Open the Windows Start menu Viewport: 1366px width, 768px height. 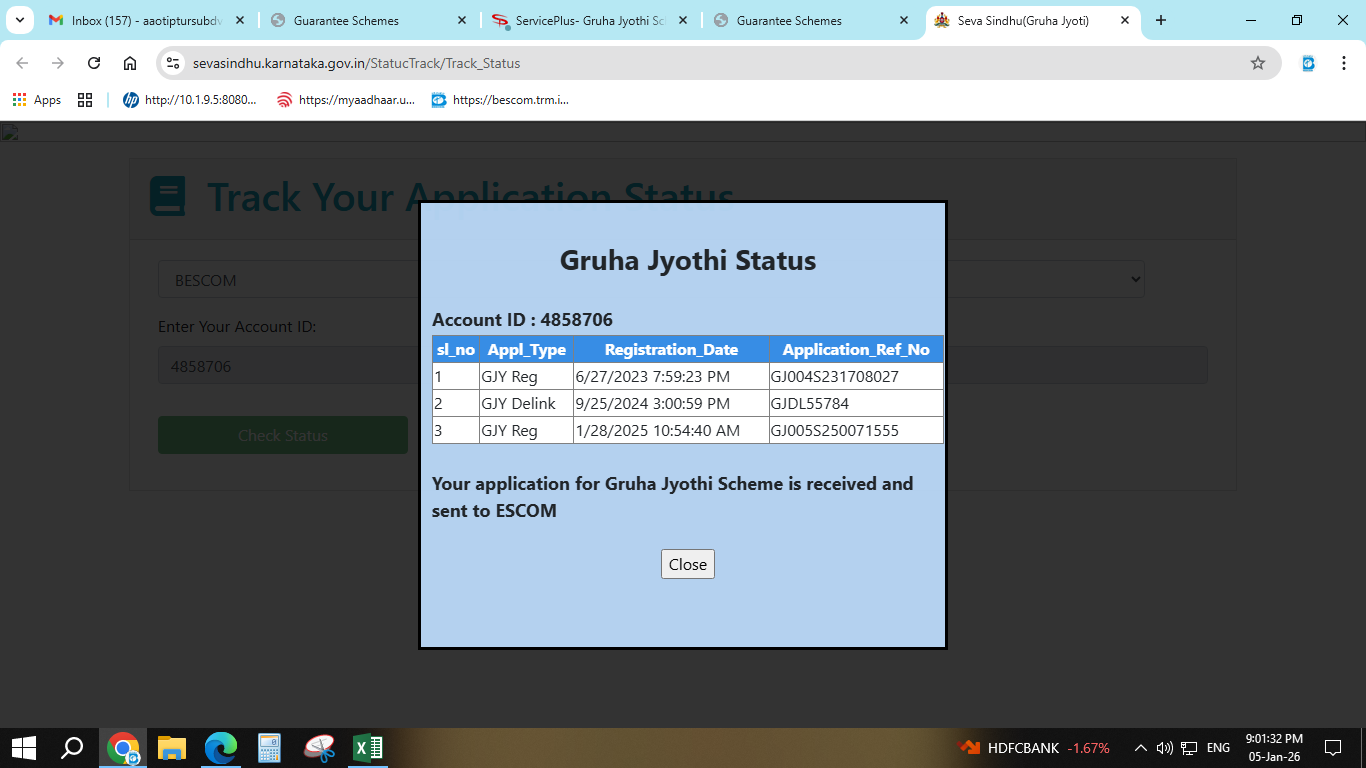(23, 747)
